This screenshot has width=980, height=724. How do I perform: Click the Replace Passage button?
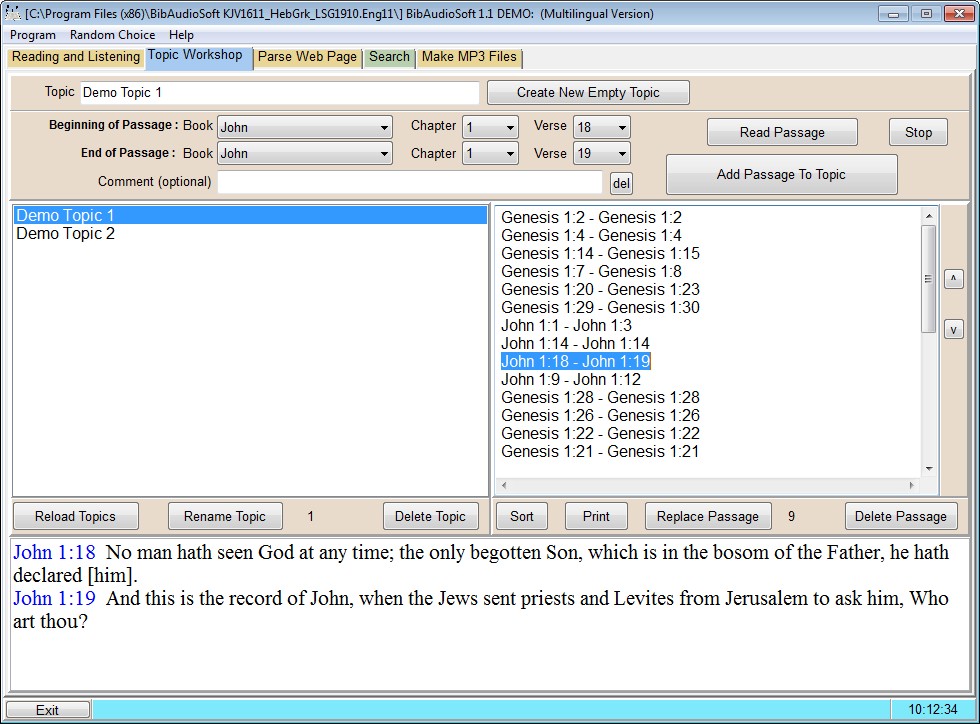click(708, 516)
